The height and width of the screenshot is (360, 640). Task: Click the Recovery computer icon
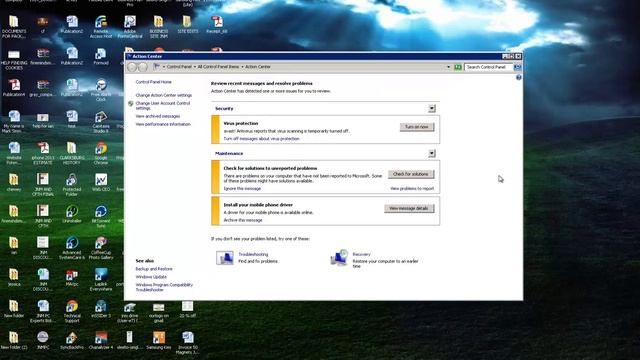pyautogui.click(x=339, y=258)
